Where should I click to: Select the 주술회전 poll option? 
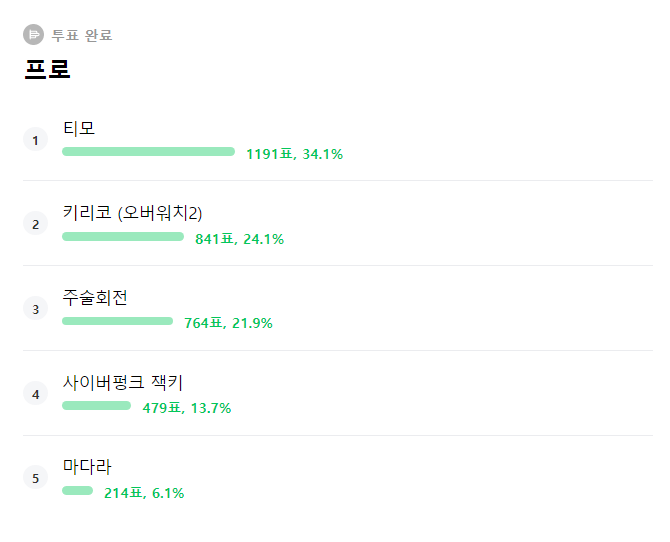(x=95, y=298)
